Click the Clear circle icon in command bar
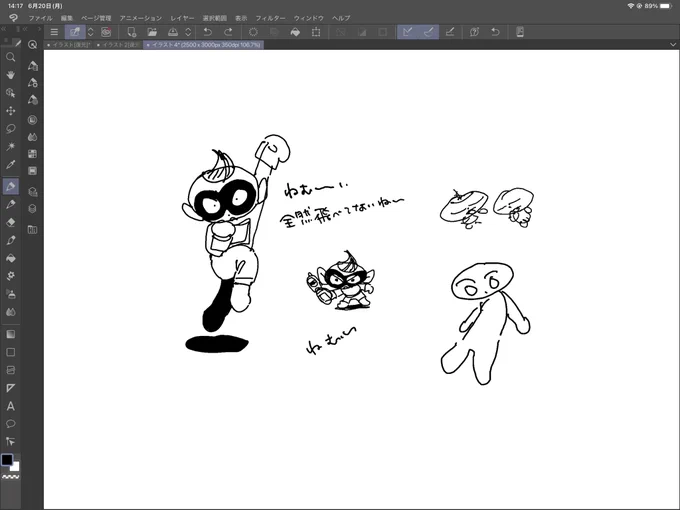This screenshot has width=680, height=510. pyautogui.click(x=253, y=32)
